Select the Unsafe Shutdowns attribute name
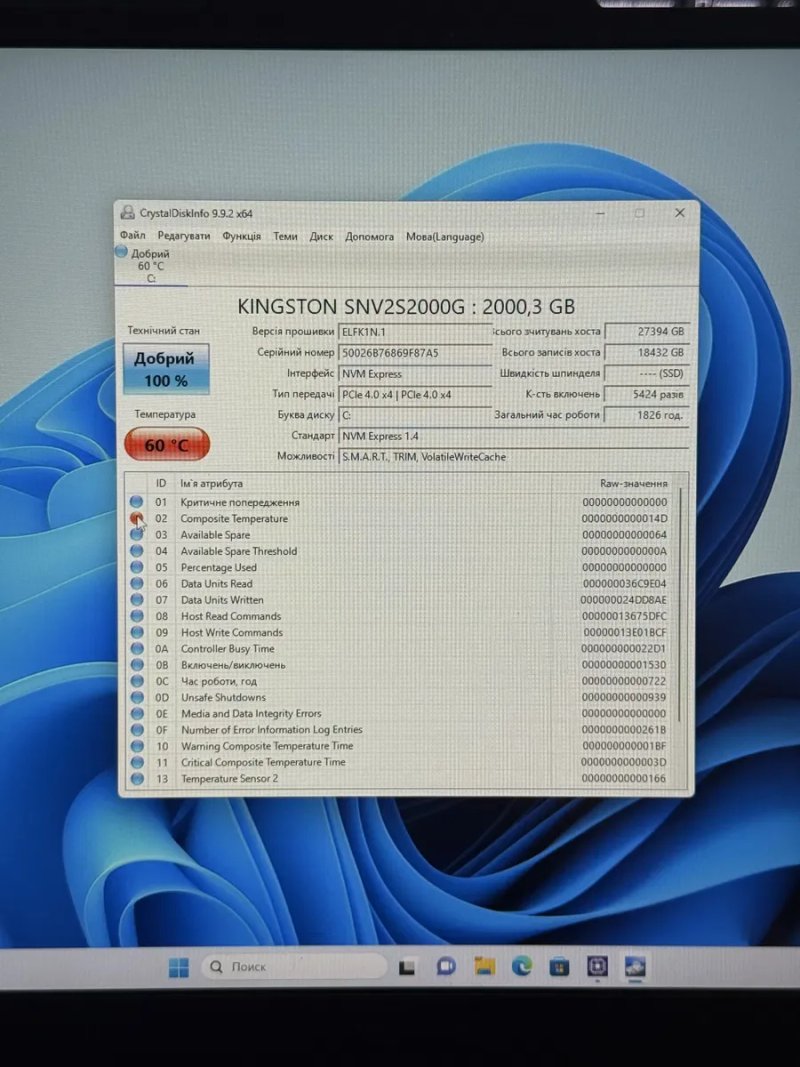This screenshot has width=800, height=1067. coord(223,697)
